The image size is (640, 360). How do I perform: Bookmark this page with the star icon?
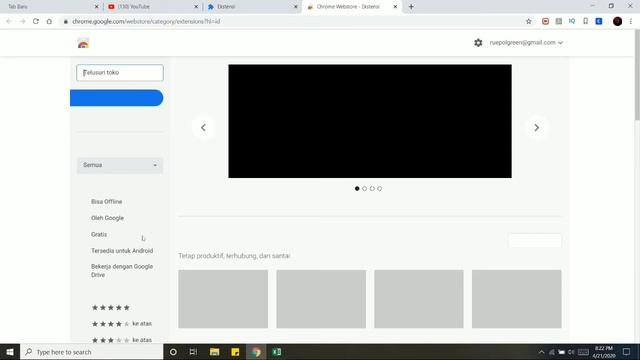[x=529, y=21]
